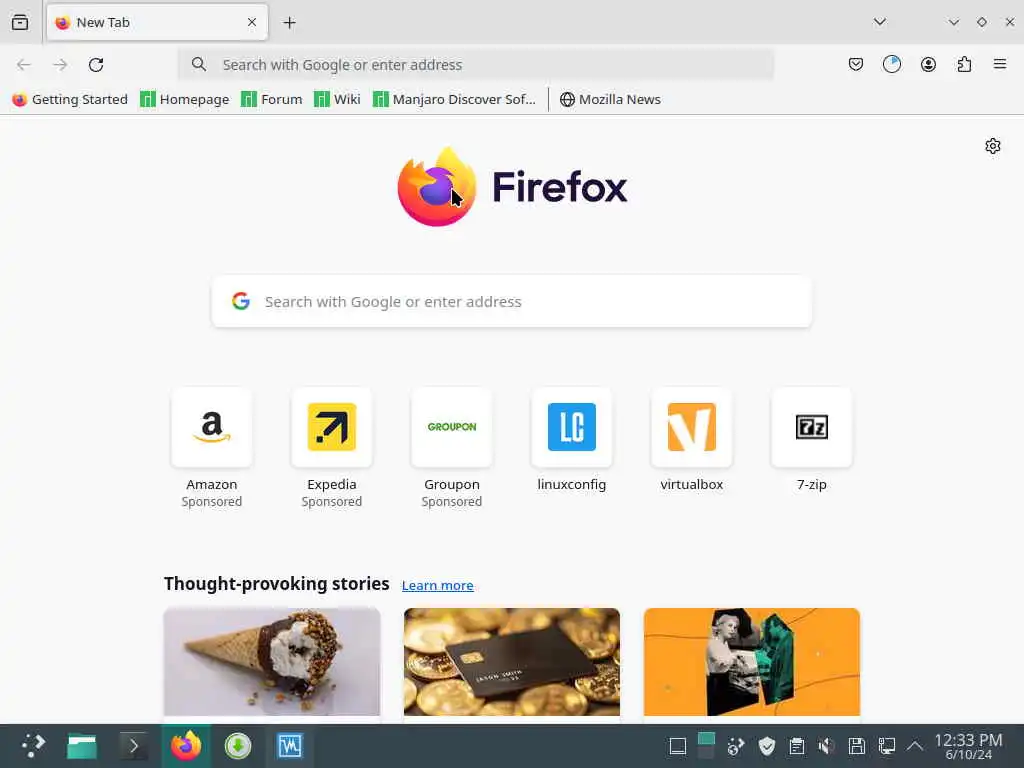Switch desktop with virtual desktop pager
The width and height of the screenshot is (1024, 768).
(x=706, y=746)
